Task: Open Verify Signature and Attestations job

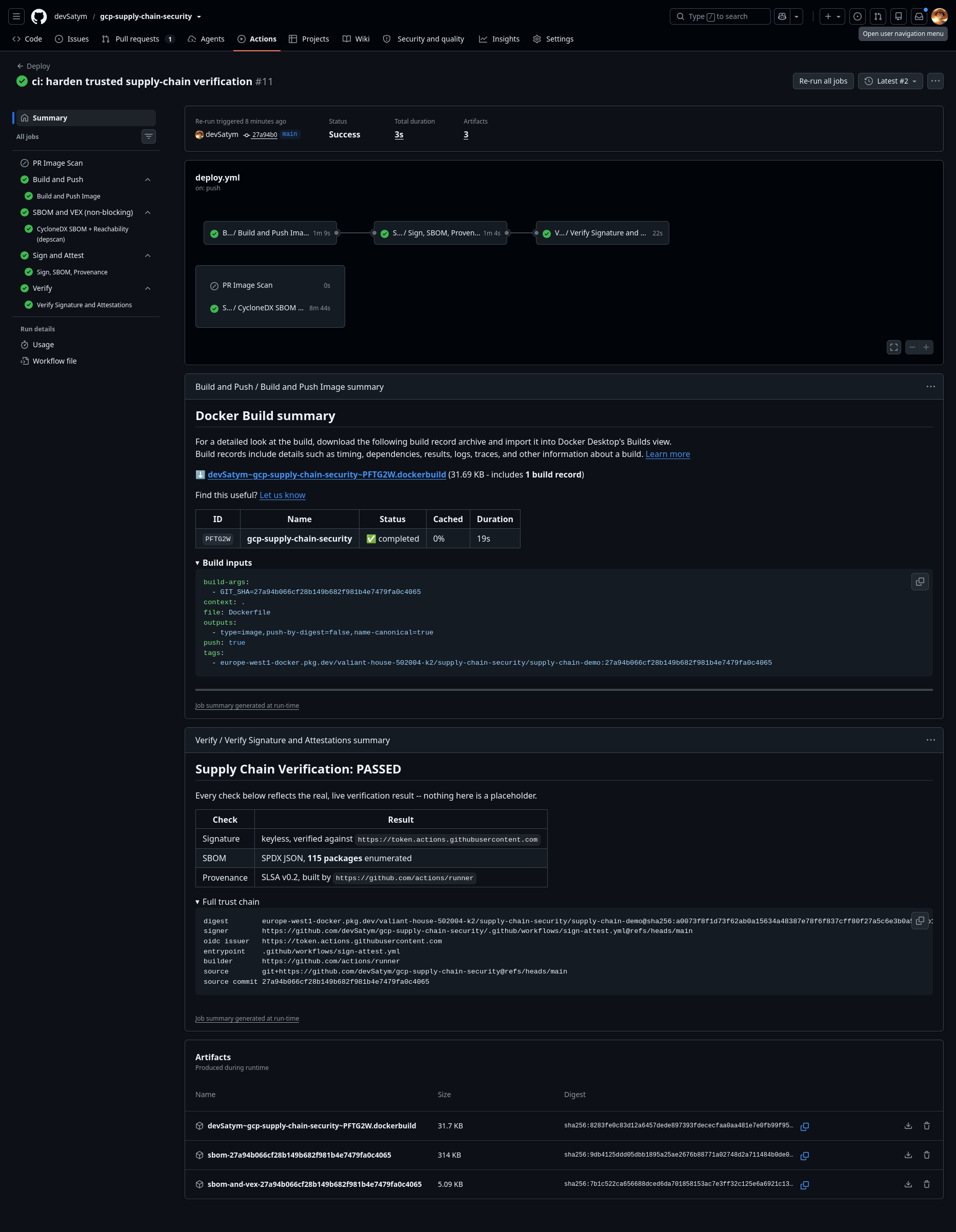Action: 86,305
